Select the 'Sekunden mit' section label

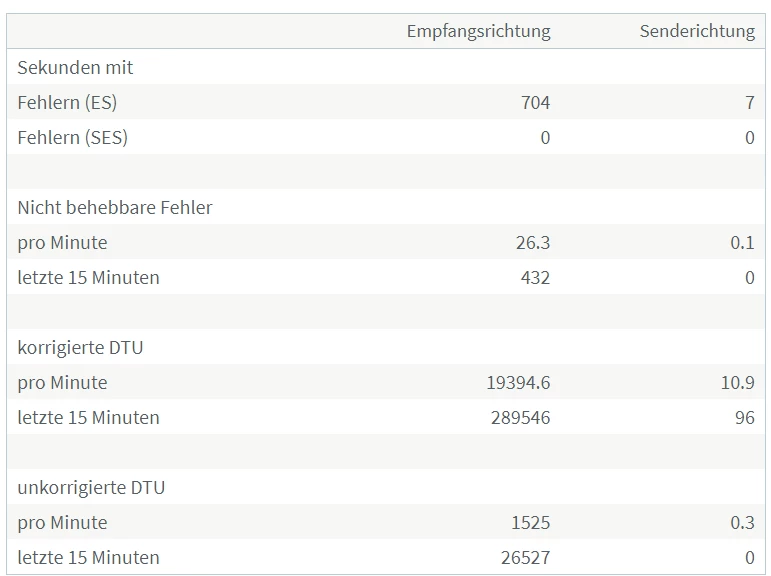tap(75, 68)
